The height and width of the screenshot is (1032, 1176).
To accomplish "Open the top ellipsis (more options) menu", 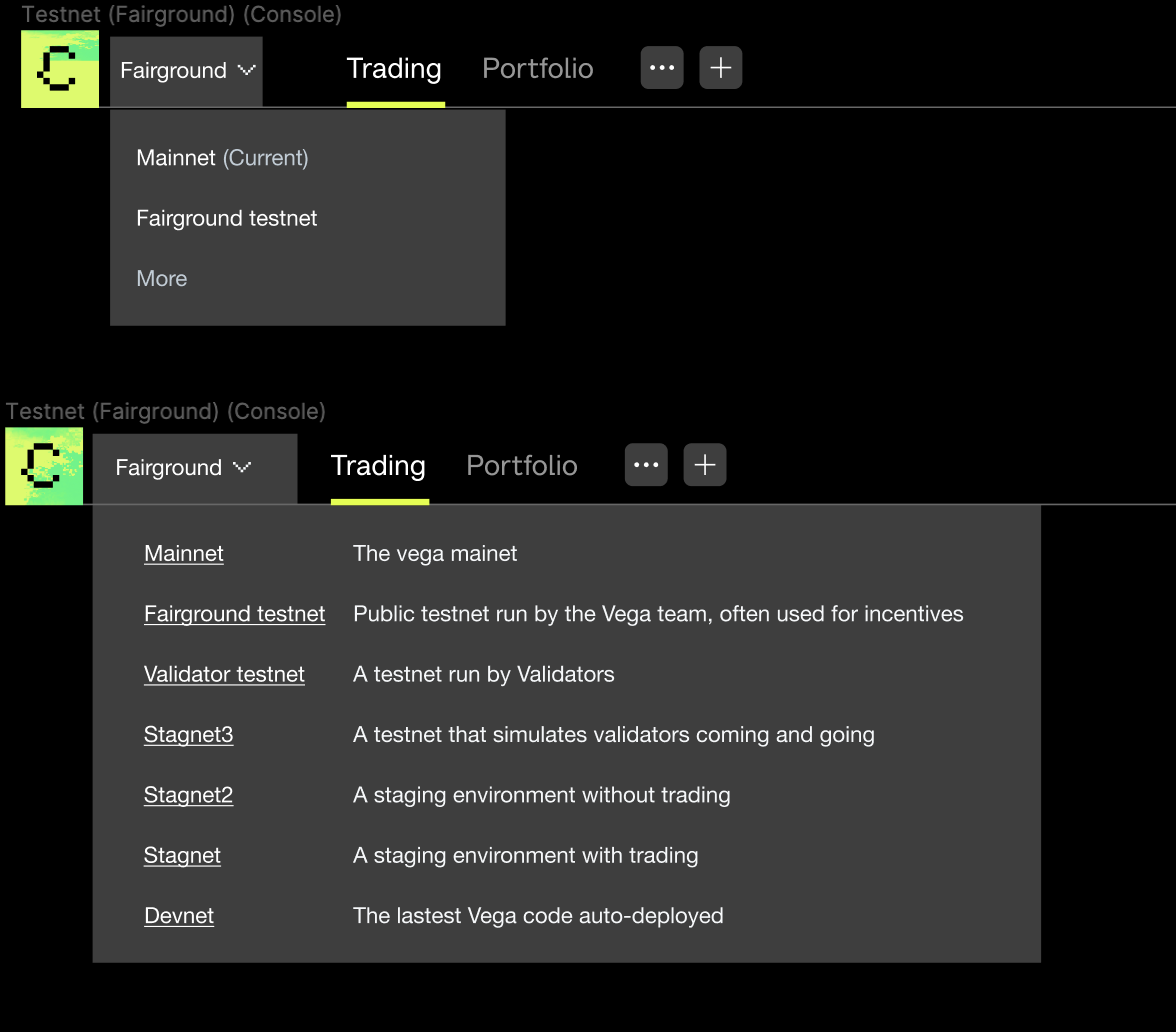I will 662,67.
